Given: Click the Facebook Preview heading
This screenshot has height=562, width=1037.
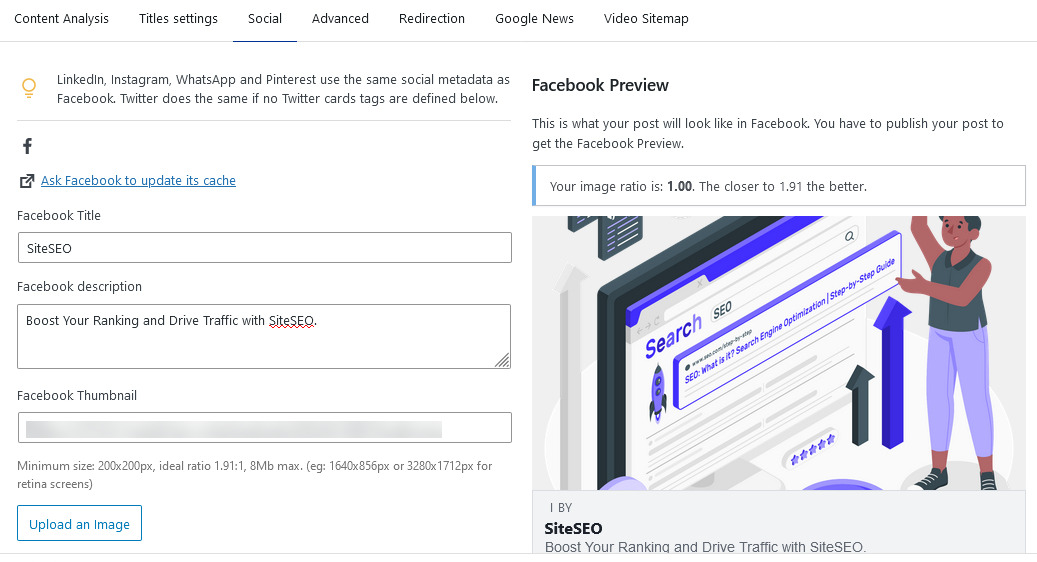Looking at the screenshot, I should (600, 85).
